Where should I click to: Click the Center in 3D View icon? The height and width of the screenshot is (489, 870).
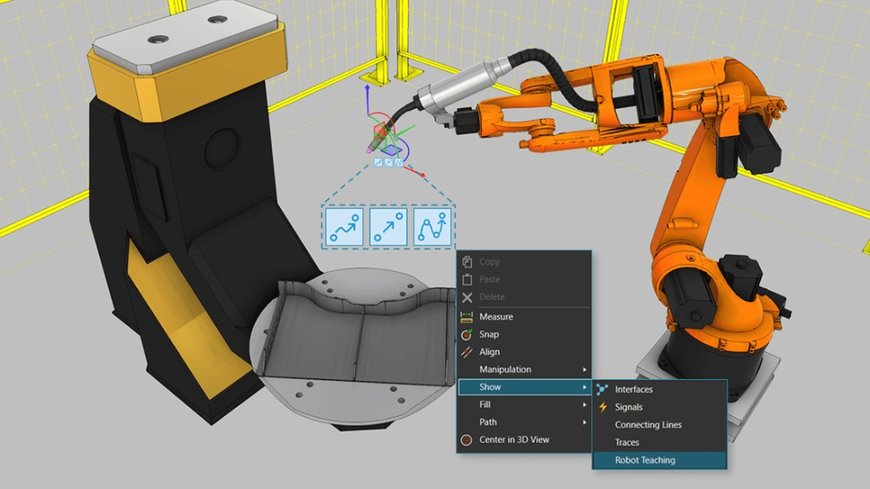point(467,440)
